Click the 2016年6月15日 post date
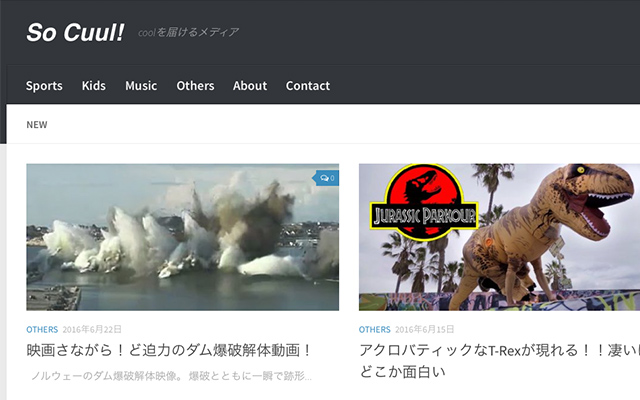 coord(425,329)
